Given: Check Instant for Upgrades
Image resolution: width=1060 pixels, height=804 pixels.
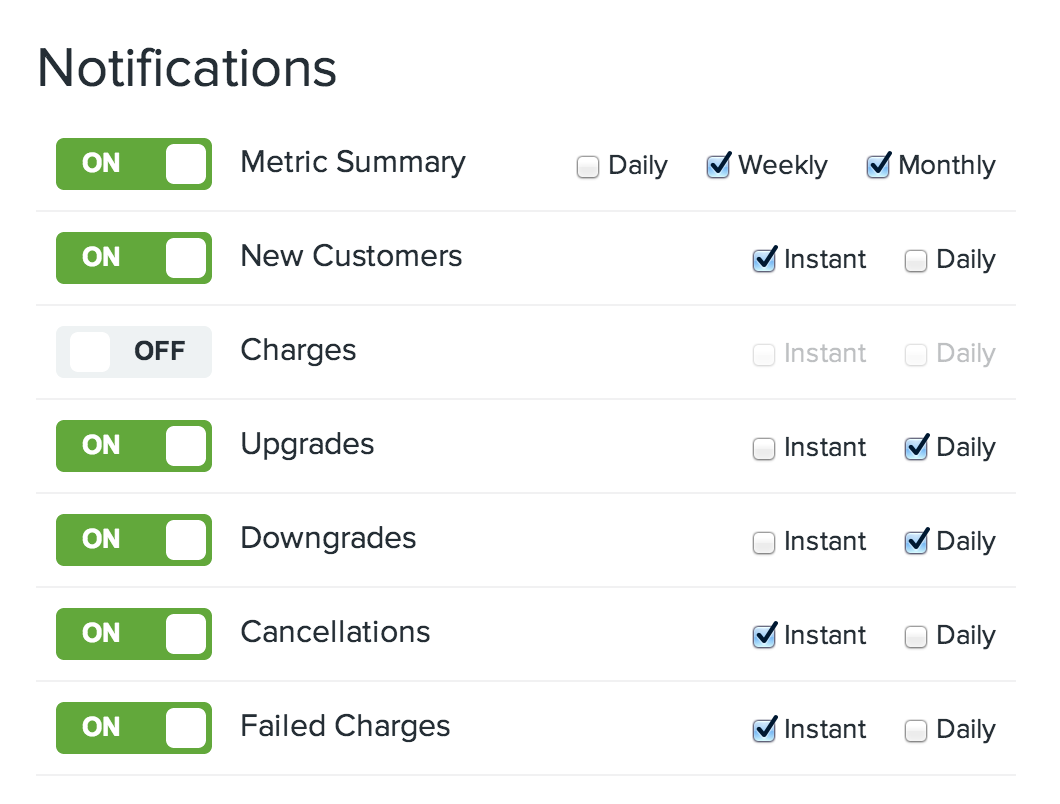Looking at the screenshot, I should pyautogui.click(x=764, y=449).
